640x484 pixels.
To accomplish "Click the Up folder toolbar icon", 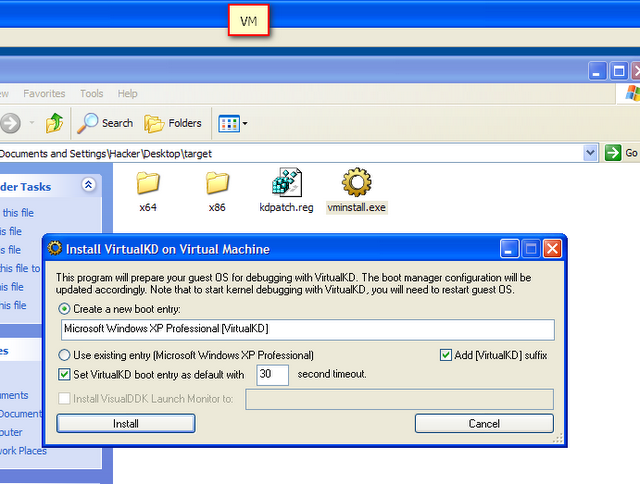I will click(x=54, y=123).
